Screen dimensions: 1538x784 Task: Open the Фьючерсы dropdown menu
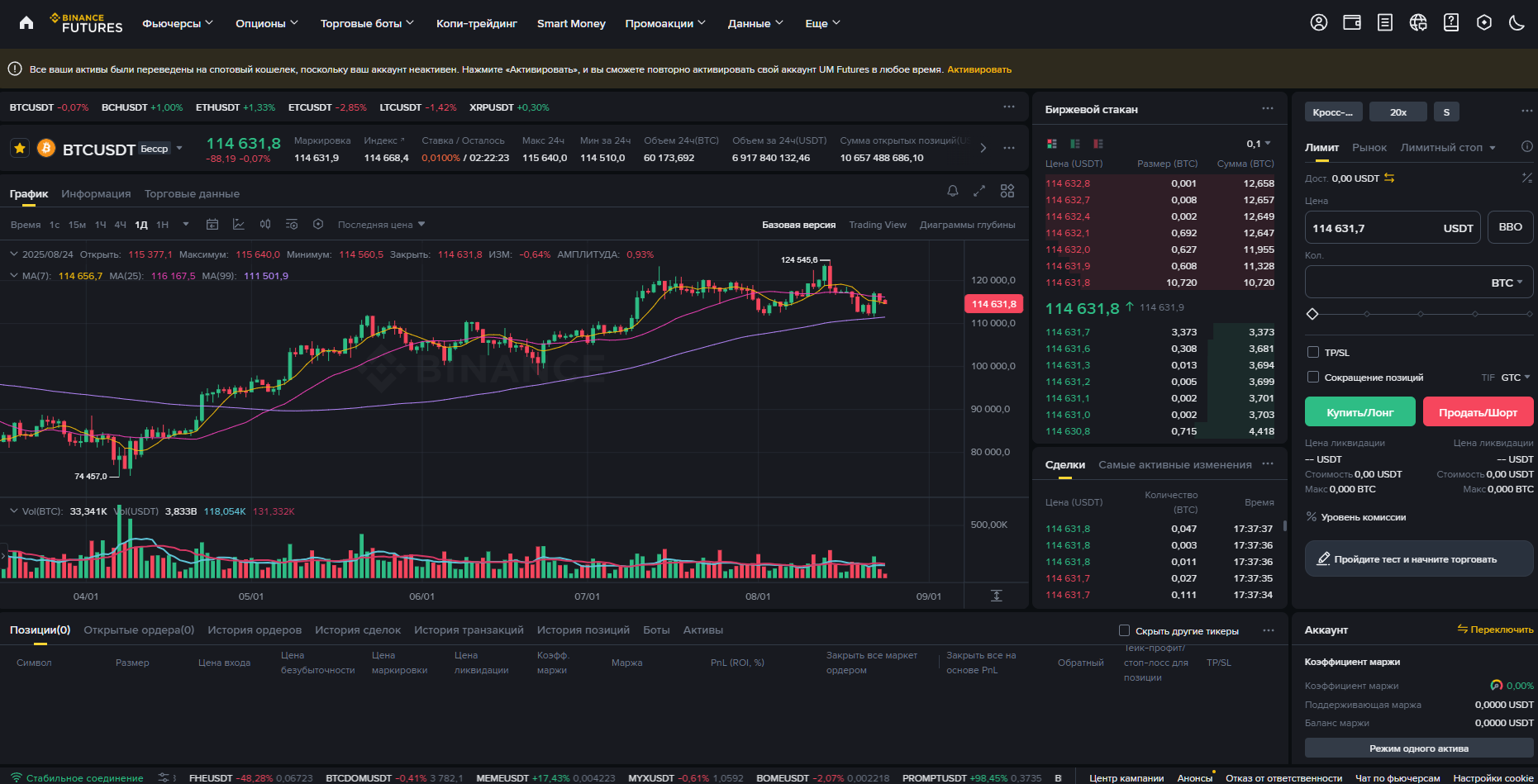click(x=178, y=23)
